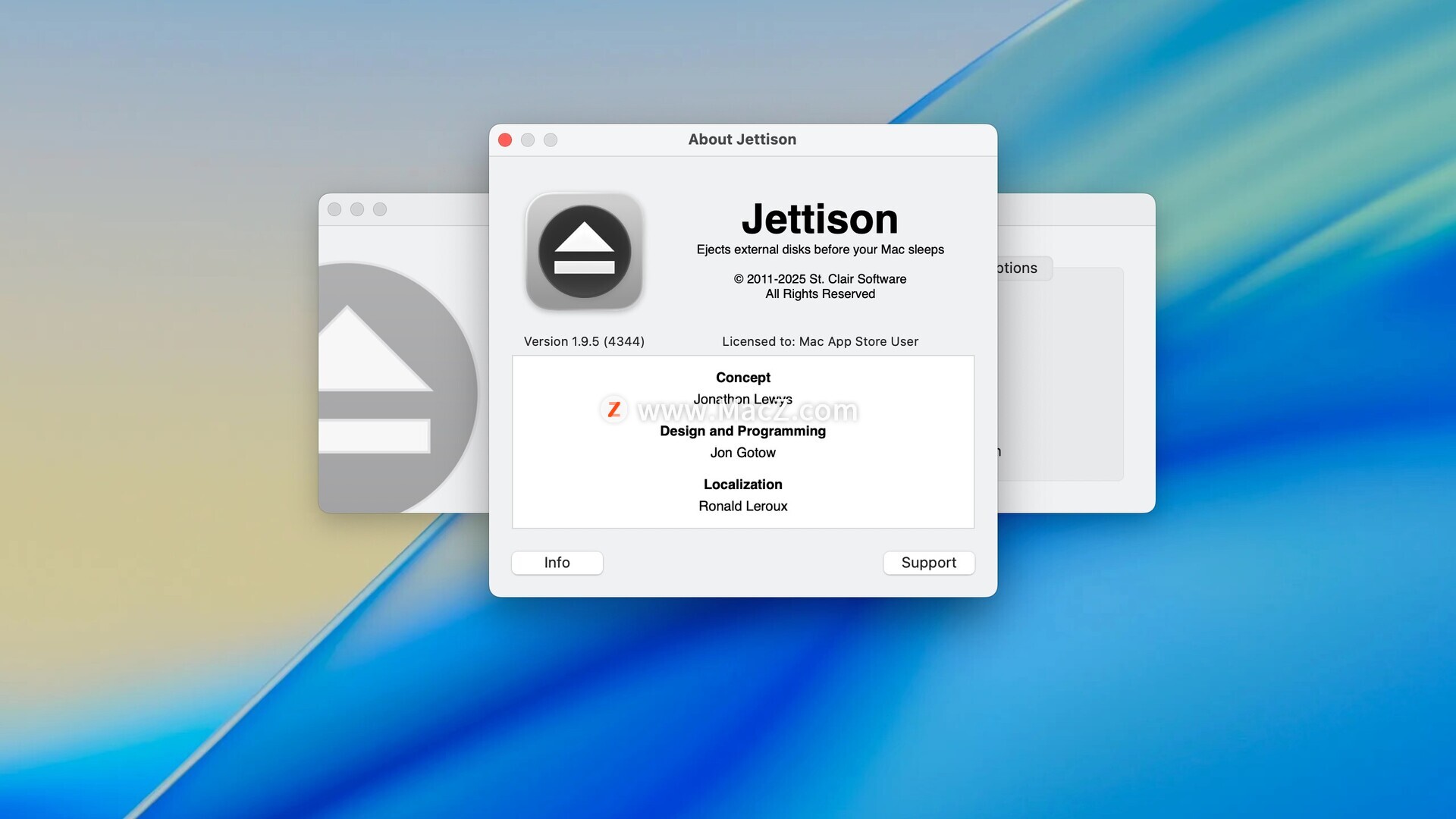This screenshot has height=819, width=1456.
Task: Click the Version 1.9.5 (4344) label
Action: tap(584, 341)
